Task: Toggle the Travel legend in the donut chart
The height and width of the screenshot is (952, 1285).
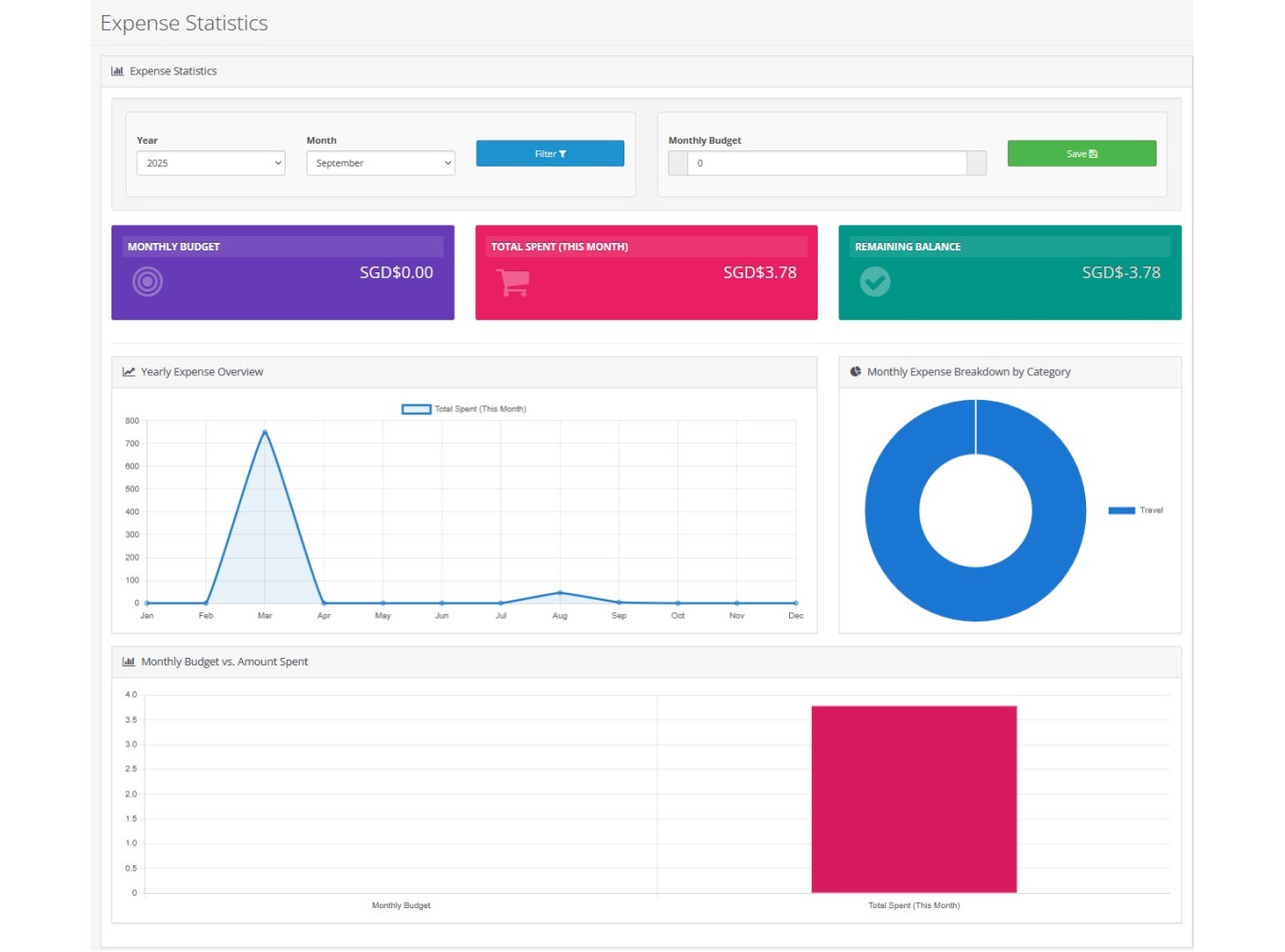Action: coord(1135,510)
